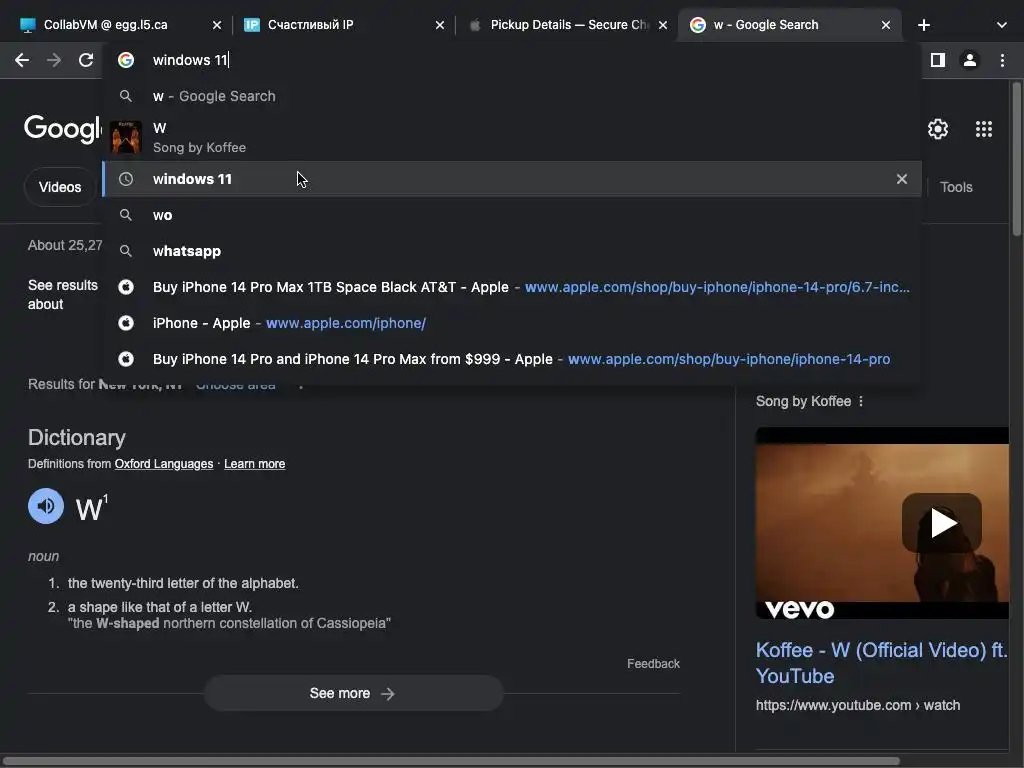Open the options dots beside 'Song by Koffee'
The height and width of the screenshot is (768, 1024).
861,401
